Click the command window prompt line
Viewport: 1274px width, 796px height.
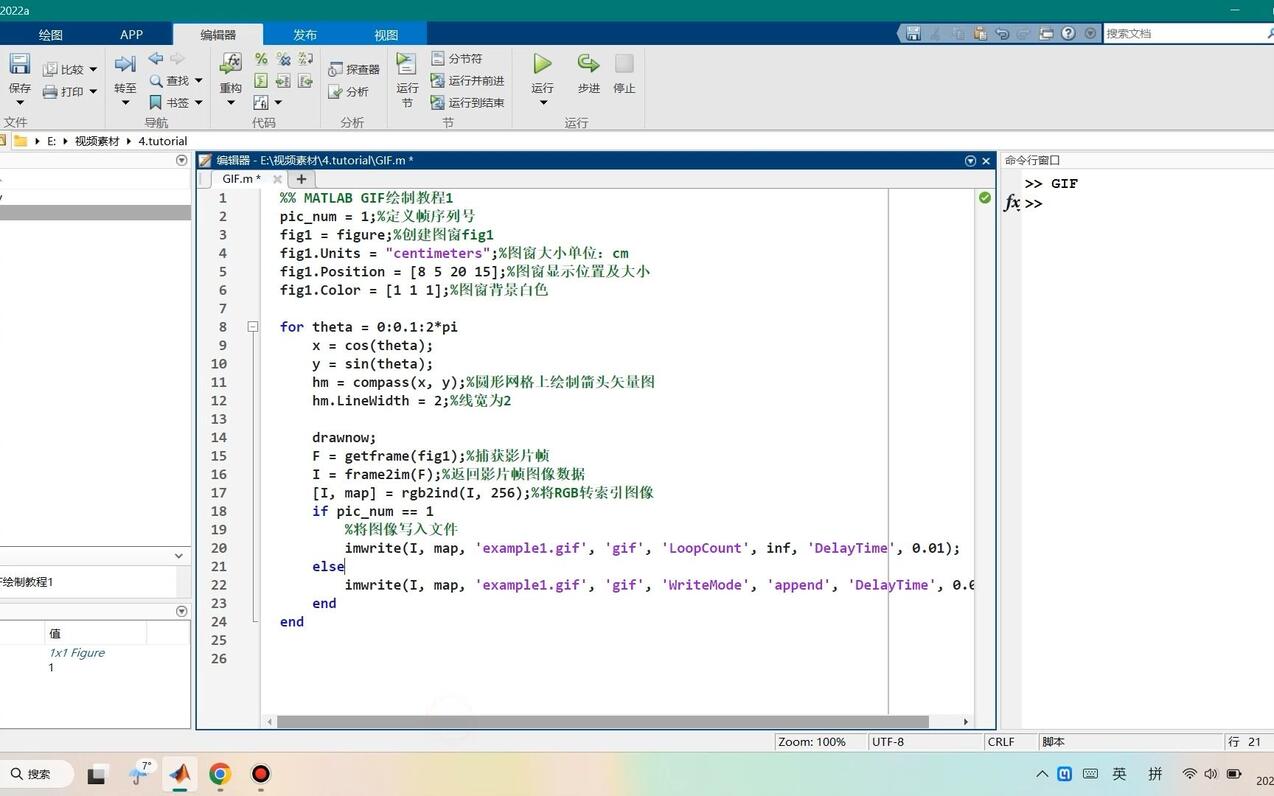click(x=1034, y=203)
